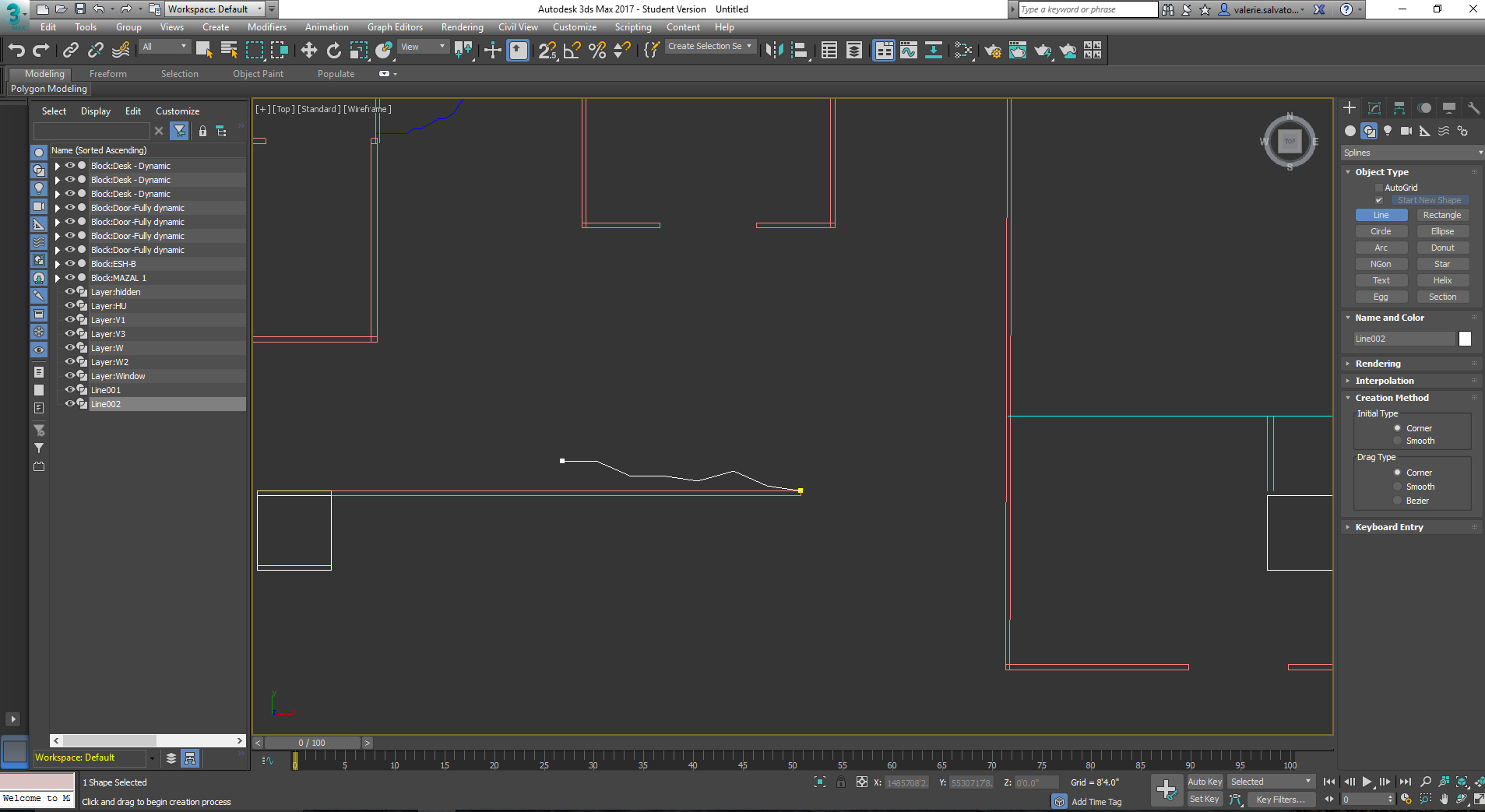Click the Line002 object color swatch
Image resolution: width=1485 pixels, height=812 pixels.
[x=1465, y=339]
